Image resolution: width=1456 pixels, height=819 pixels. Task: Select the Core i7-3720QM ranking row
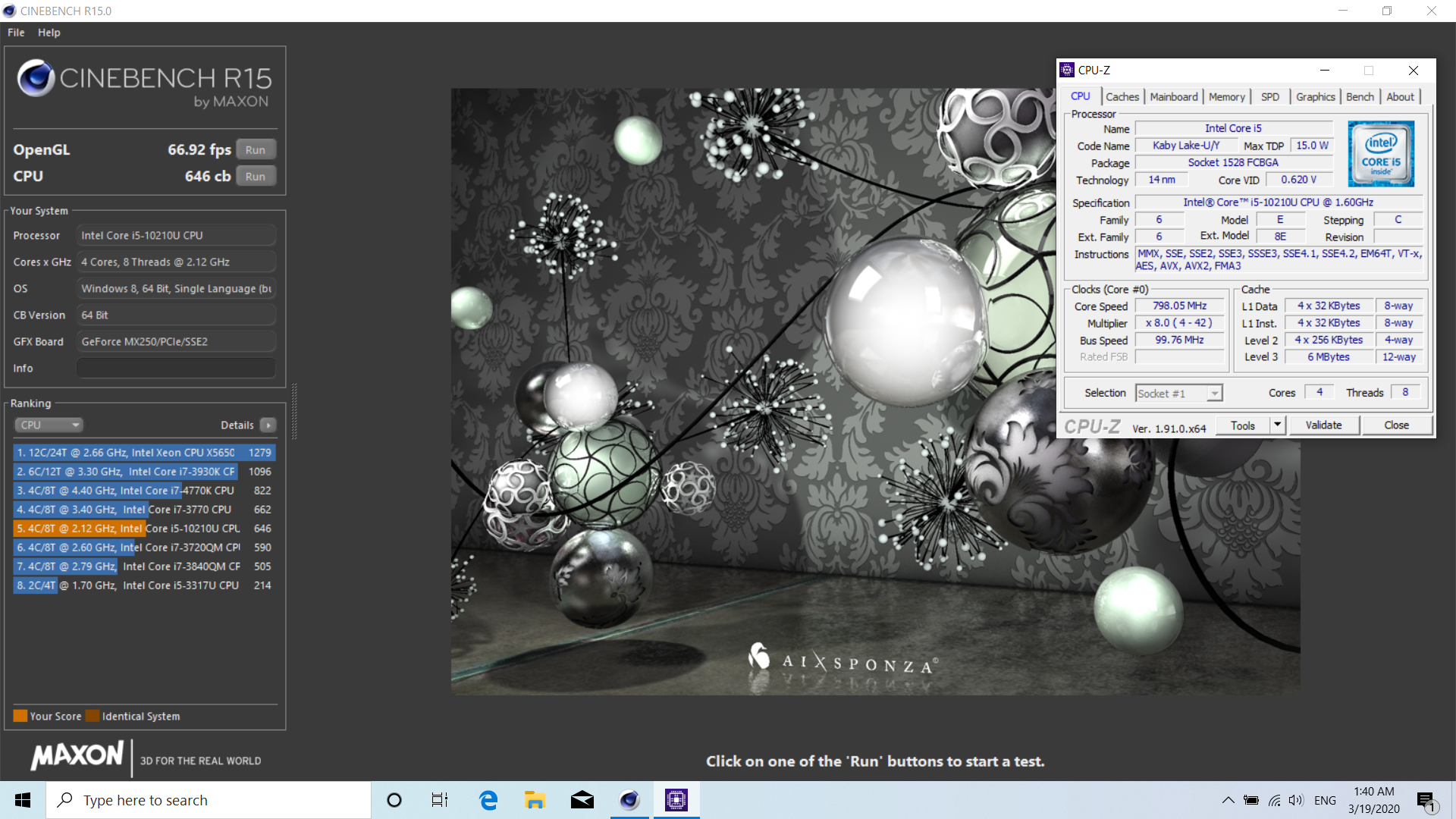pyautogui.click(x=144, y=547)
